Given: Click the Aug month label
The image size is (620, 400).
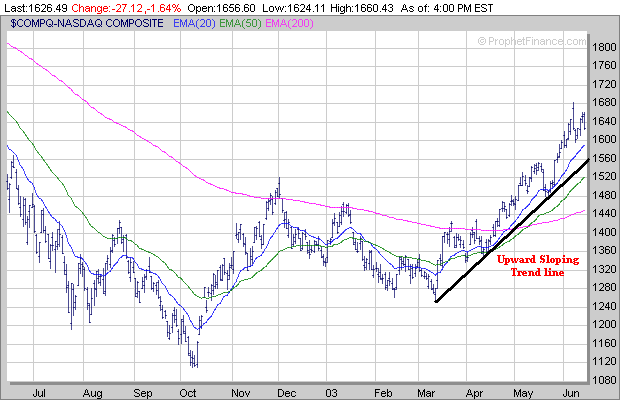Looking at the screenshot, I should [x=93, y=393].
